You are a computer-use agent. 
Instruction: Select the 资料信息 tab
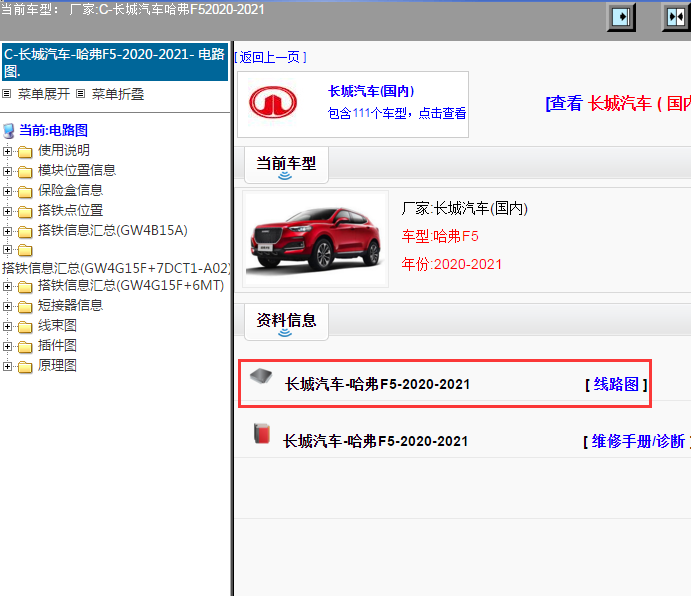click(x=286, y=322)
